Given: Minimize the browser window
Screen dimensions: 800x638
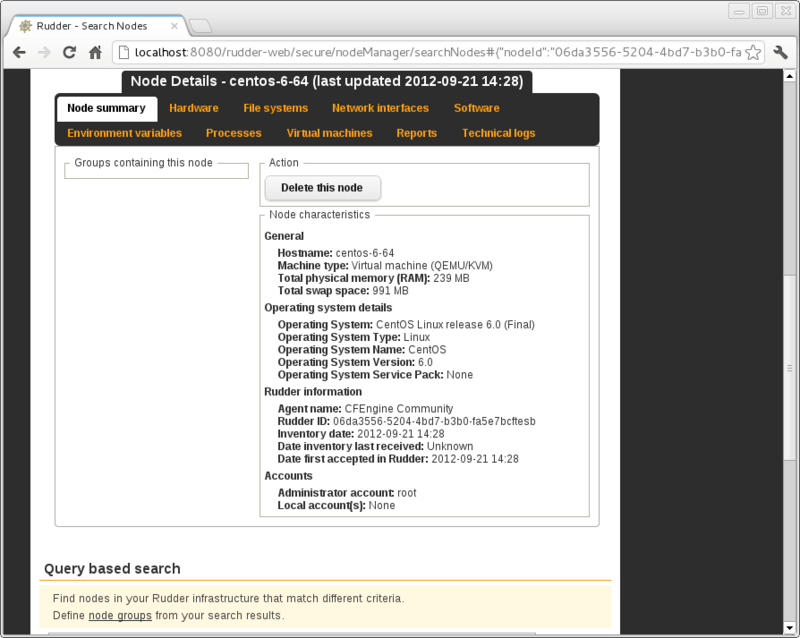Looking at the screenshot, I should click(739, 11).
